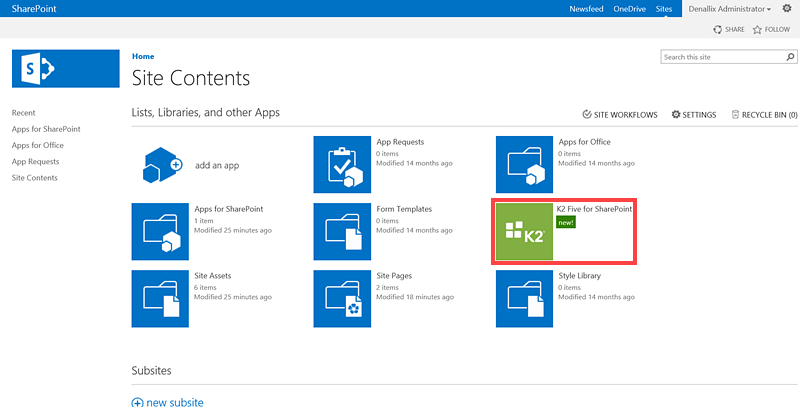This screenshot has width=800, height=407.
Task: Go to OneDrive in the top bar
Action: pos(629,9)
